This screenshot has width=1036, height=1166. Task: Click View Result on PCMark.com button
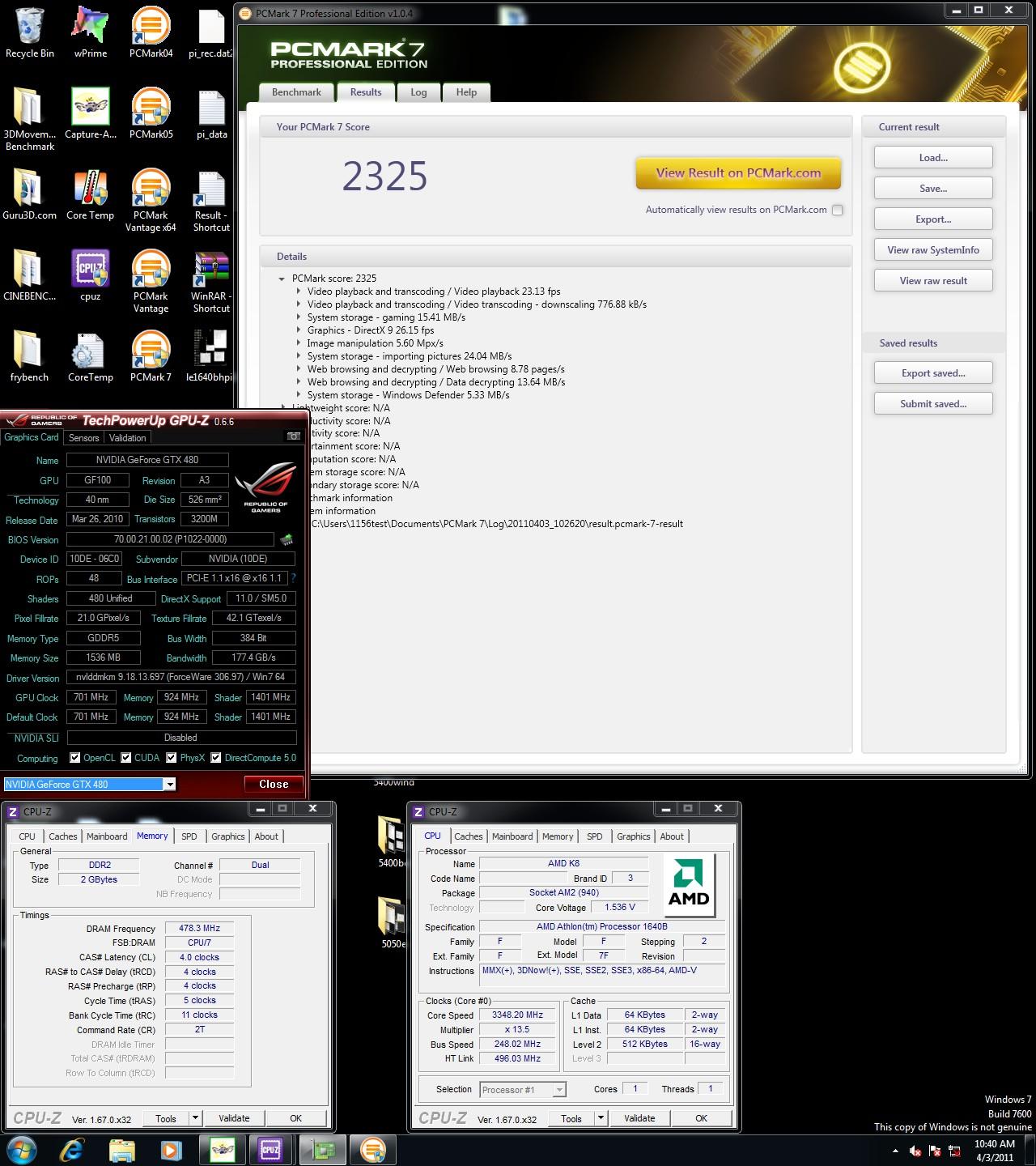click(x=738, y=173)
